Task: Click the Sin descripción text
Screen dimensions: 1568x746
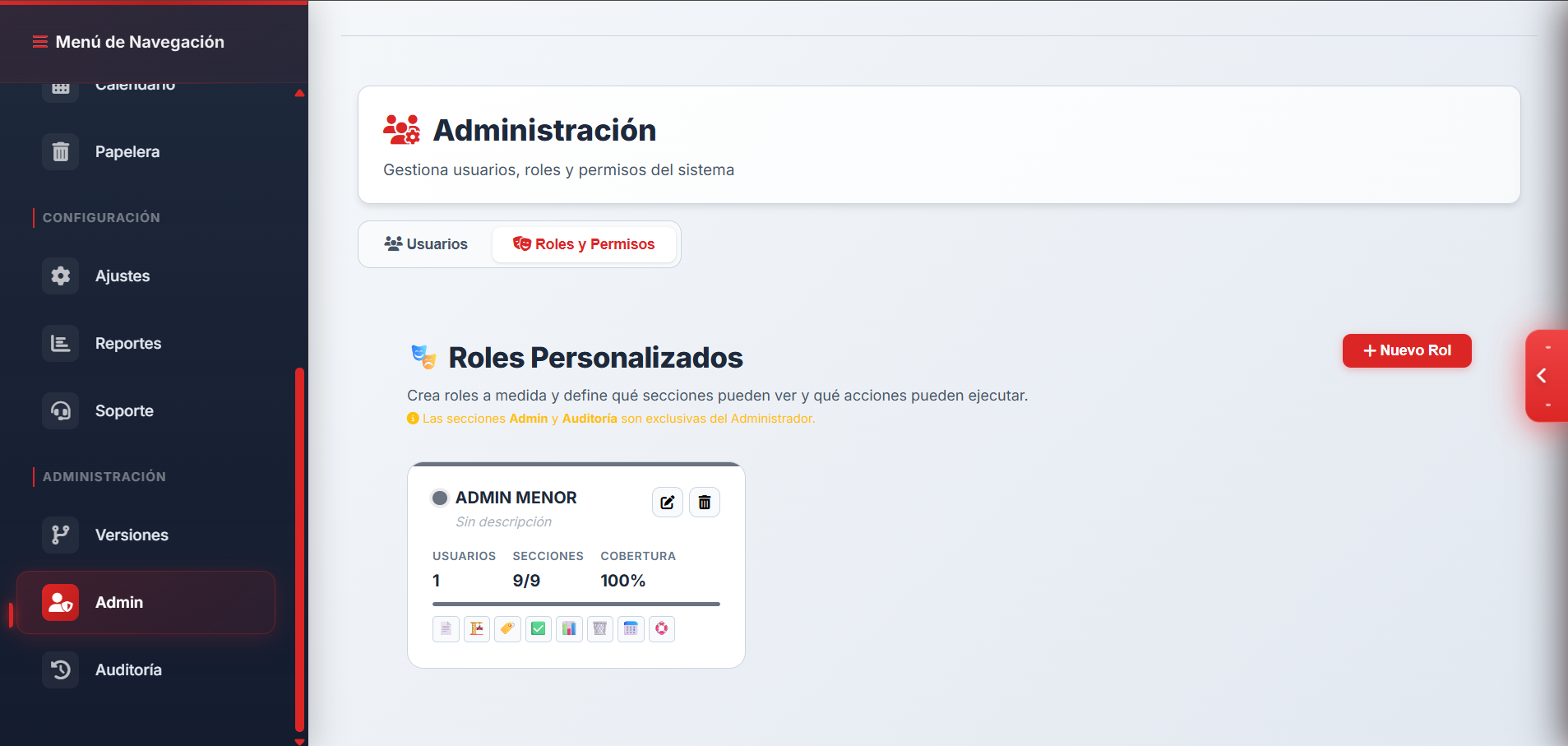Action: coord(504,522)
